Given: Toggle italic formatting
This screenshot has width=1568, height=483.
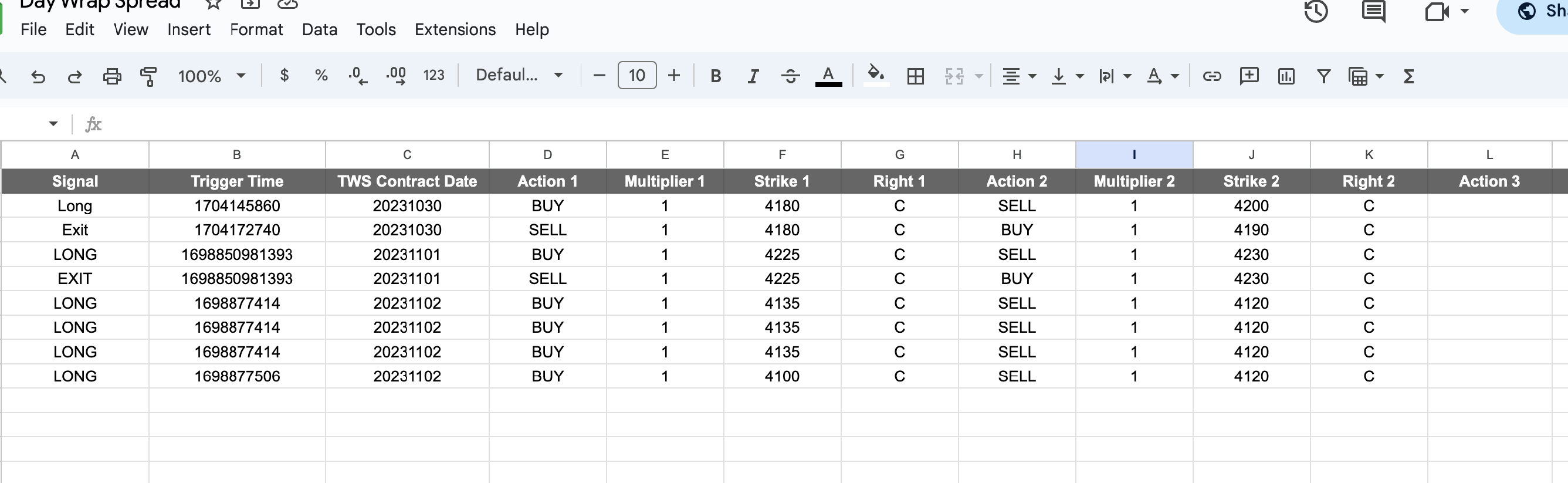Looking at the screenshot, I should 753,76.
